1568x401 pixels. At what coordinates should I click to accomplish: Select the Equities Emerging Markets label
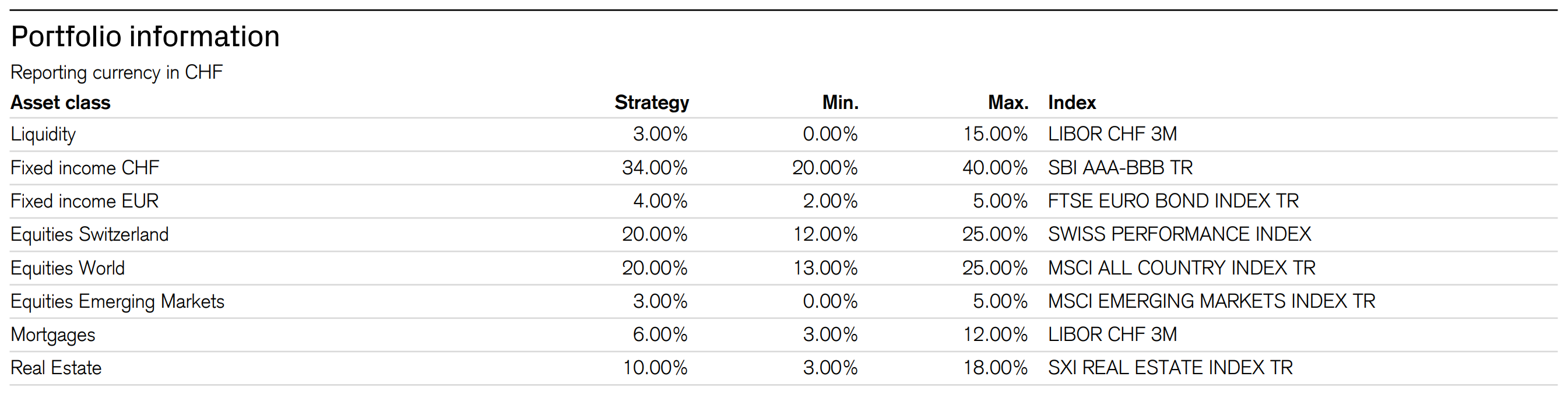(x=118, y=302)
